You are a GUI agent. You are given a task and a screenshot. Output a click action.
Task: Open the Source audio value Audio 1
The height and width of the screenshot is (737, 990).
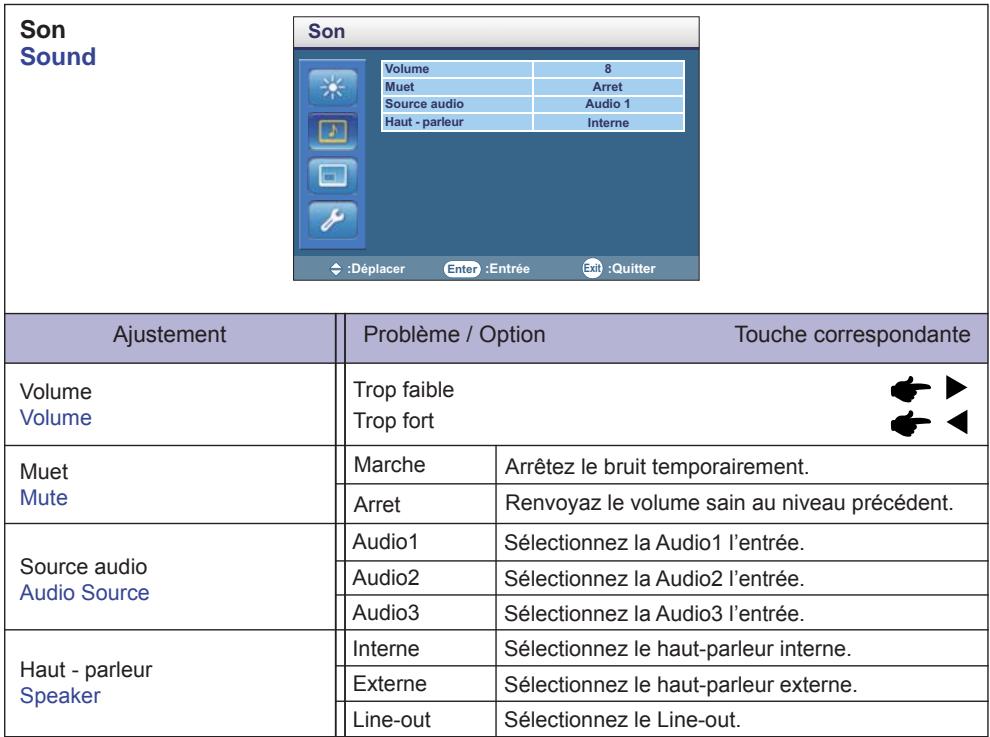tap(608, 104)
